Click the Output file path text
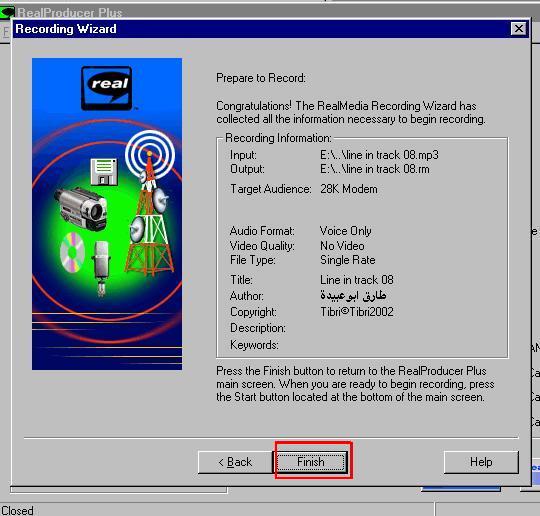Viewport: 540px width, 516px height. (x=375, y=169)
